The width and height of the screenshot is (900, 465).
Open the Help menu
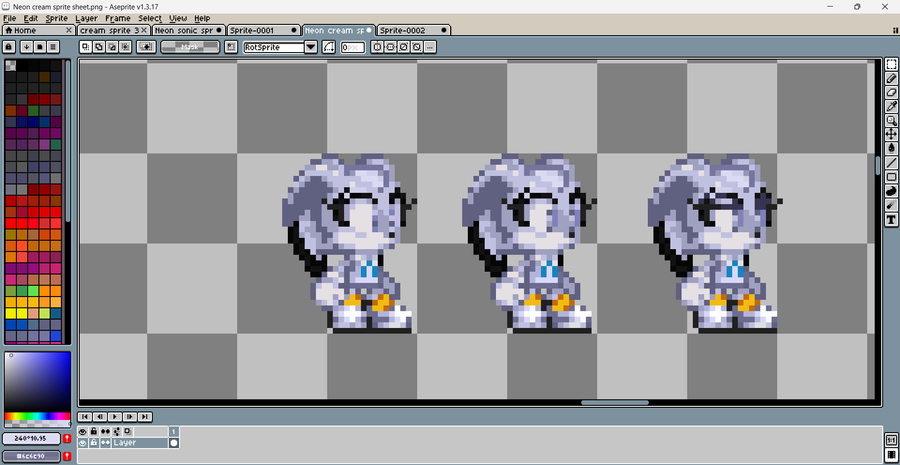pos(202,18)
